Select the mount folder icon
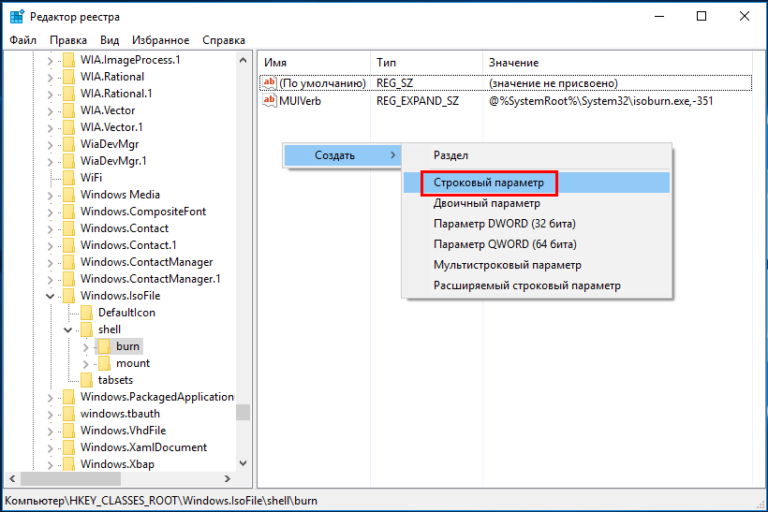Image resolution: width=768 pixels, height=512 pixels. click(104, 363)
